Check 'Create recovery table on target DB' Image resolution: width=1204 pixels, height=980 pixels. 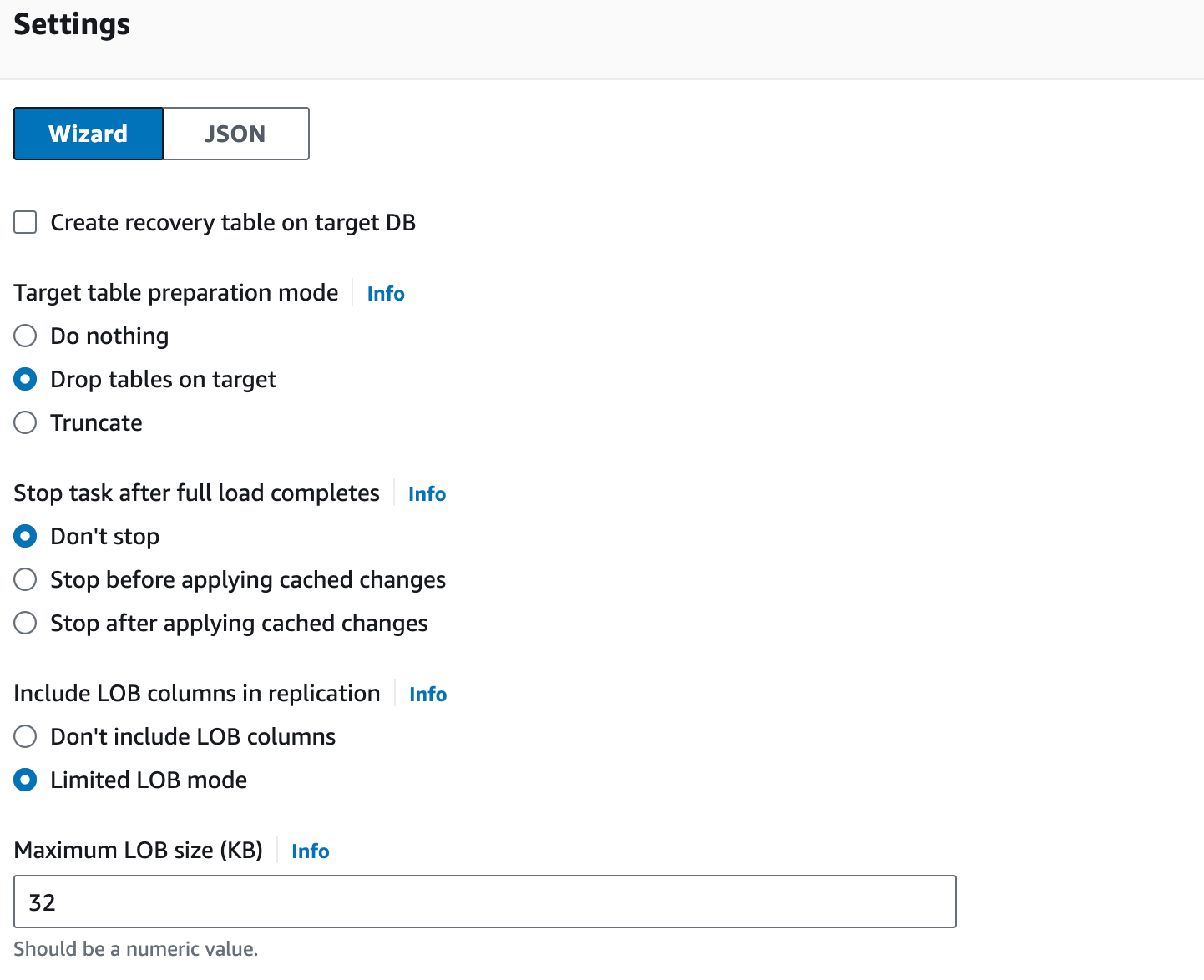click(x=24, y=222)
